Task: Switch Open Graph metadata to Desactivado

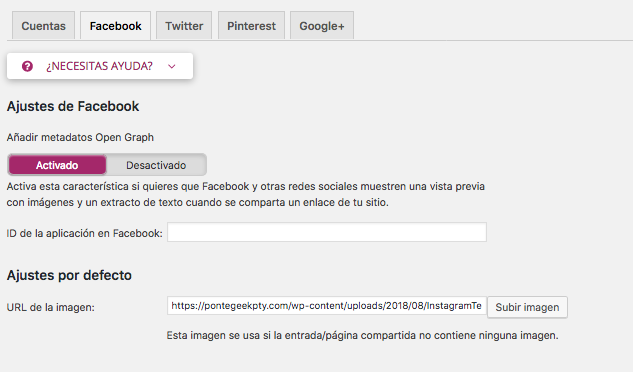Action: (156, 165)
